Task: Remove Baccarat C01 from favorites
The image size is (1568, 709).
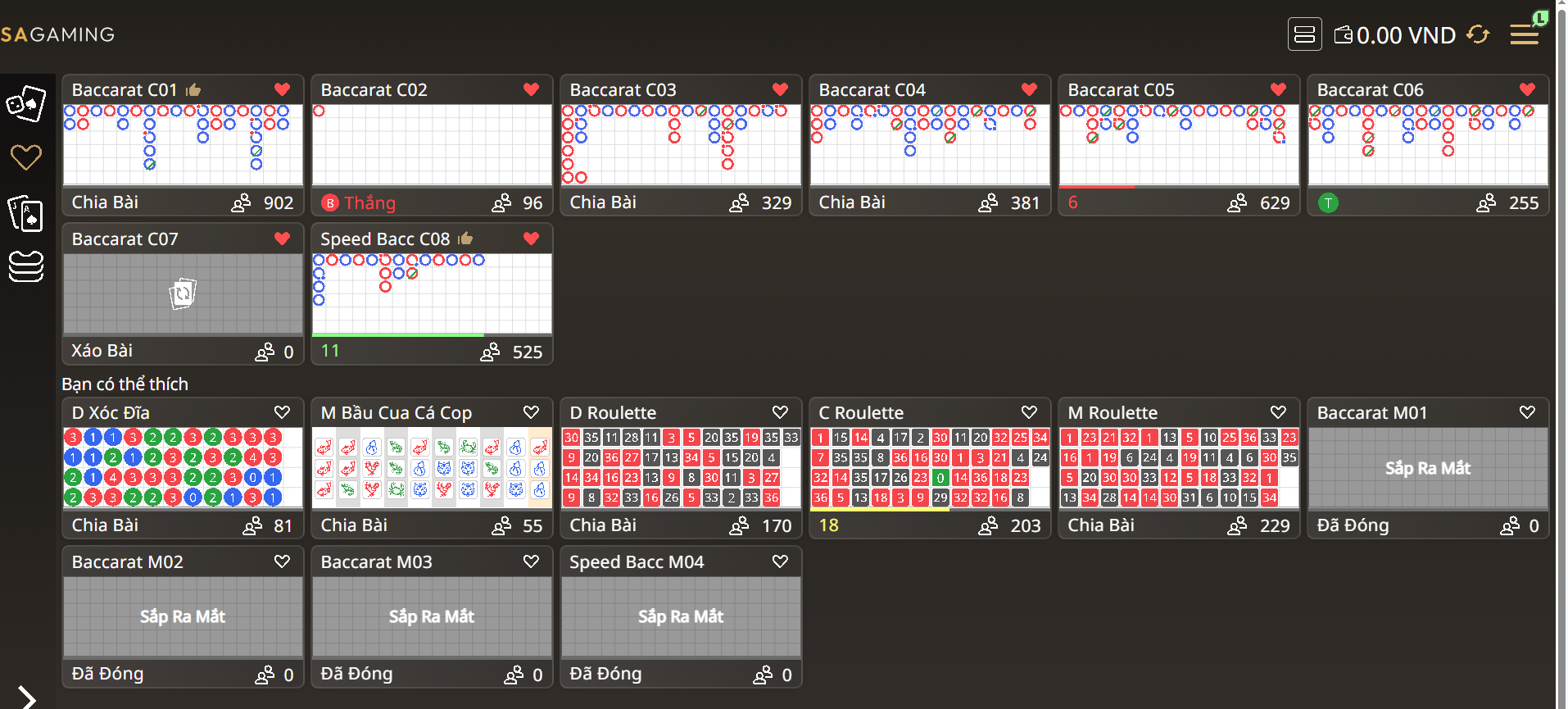Action: point(282,89)
